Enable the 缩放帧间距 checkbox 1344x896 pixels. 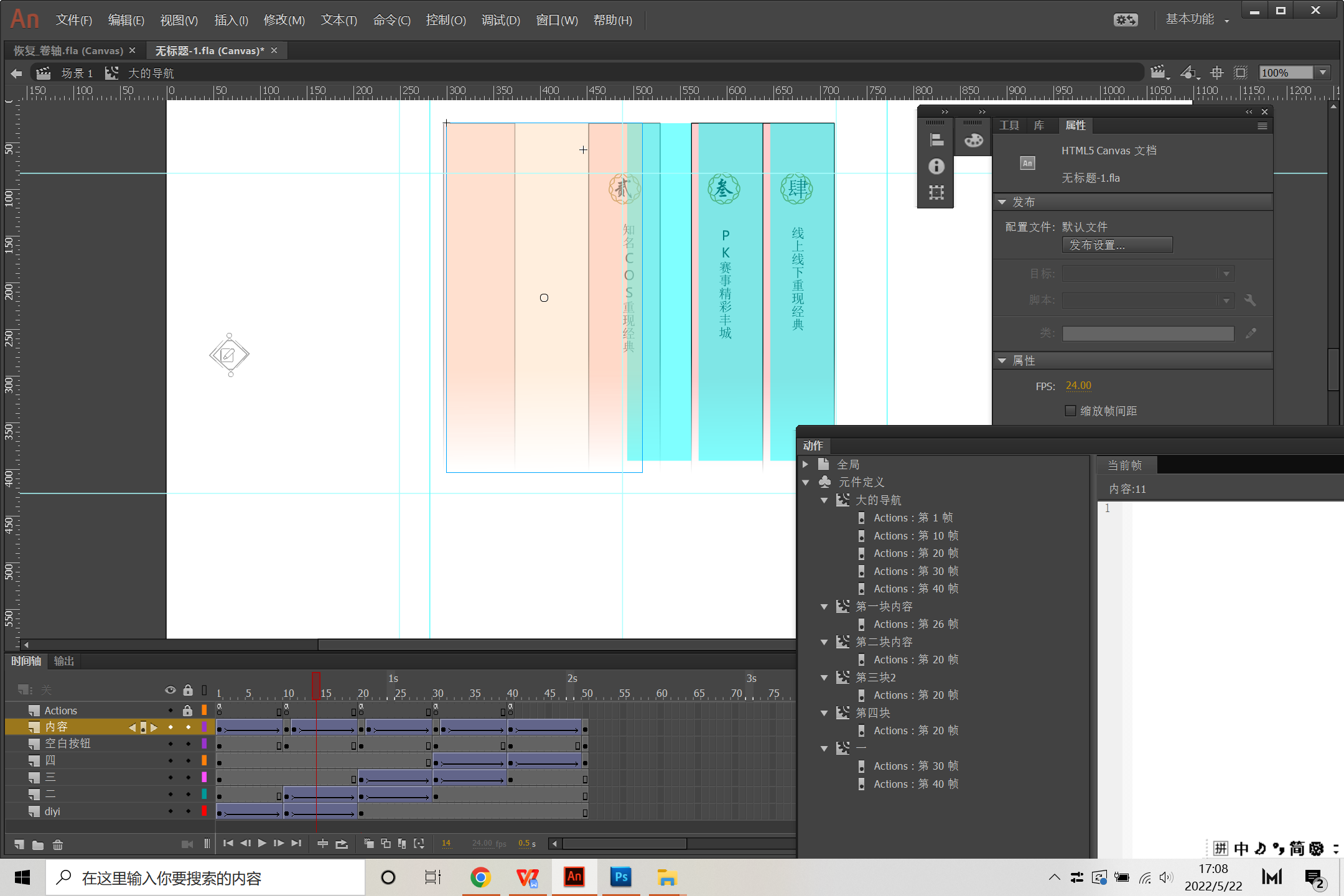[x=1071, y=411]
